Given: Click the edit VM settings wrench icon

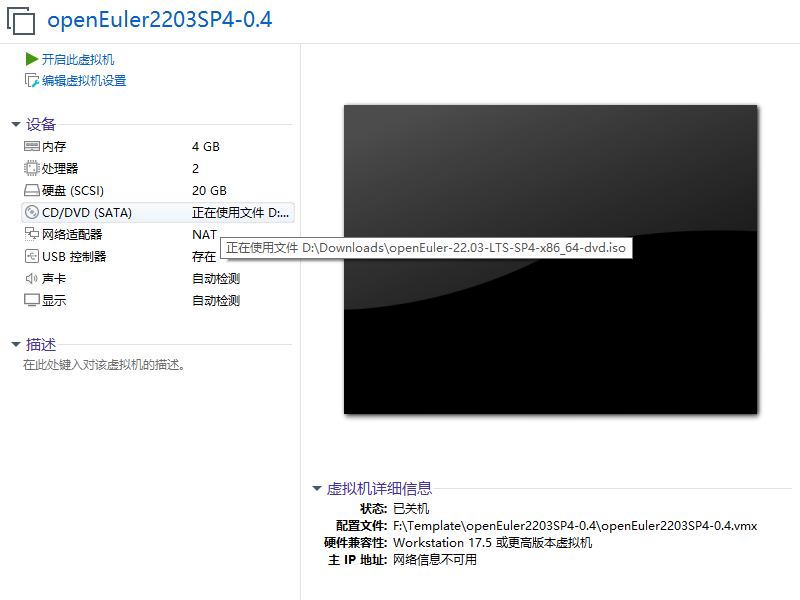Looking at the screenshot, I should click(32, 81).
